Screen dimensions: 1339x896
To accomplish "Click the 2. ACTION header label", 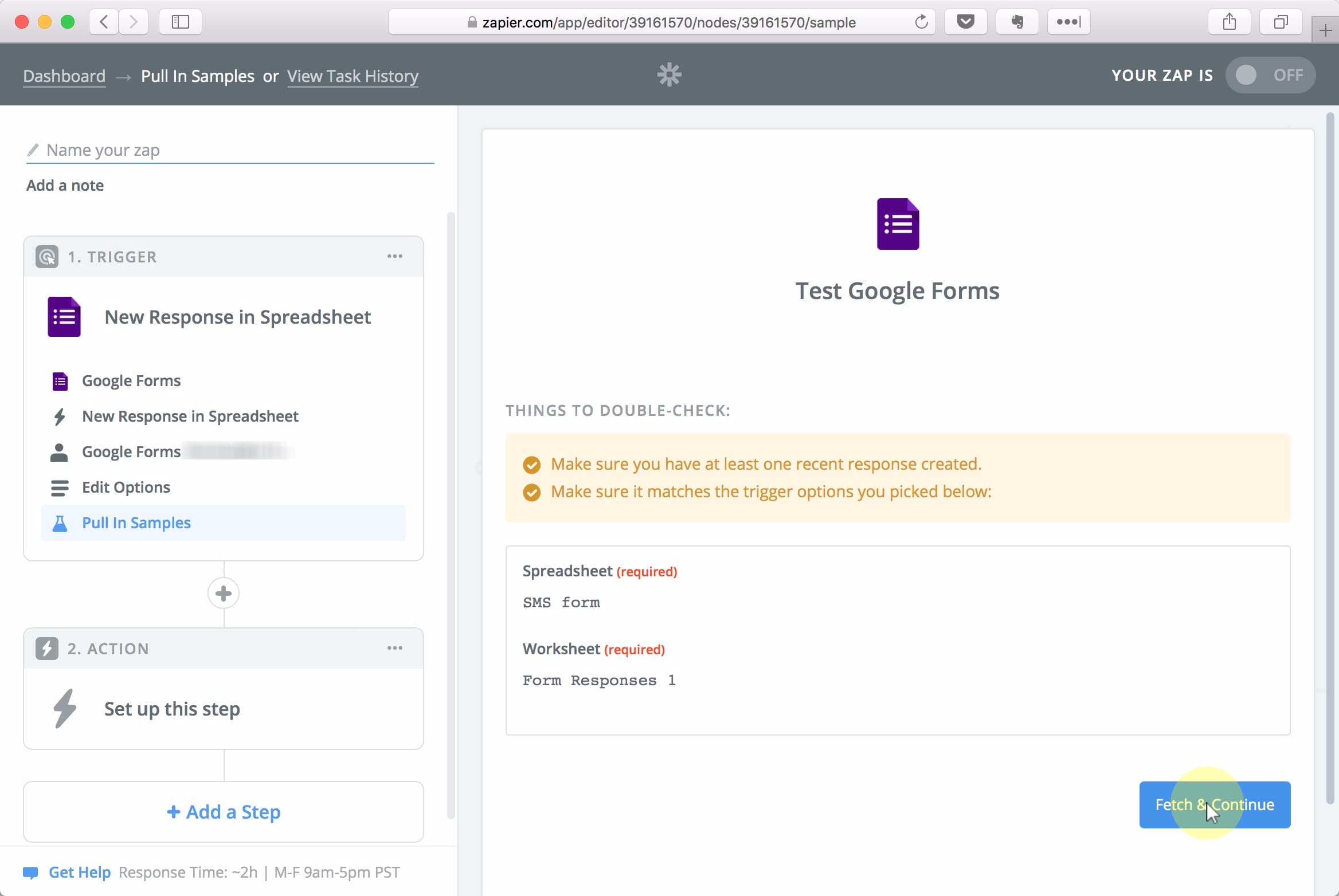I will point(108,649).
